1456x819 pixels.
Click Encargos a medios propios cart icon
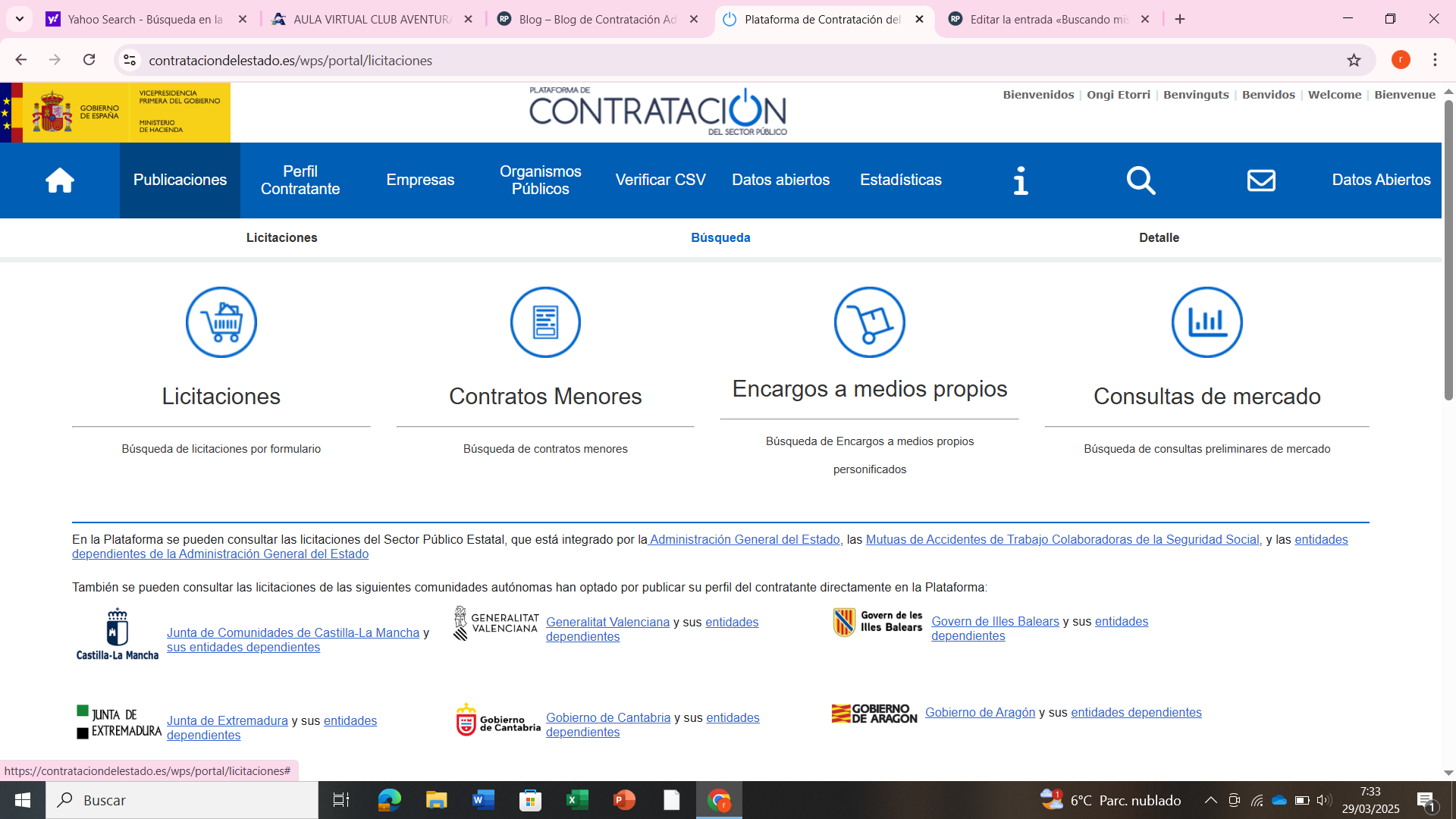point(869,322)
